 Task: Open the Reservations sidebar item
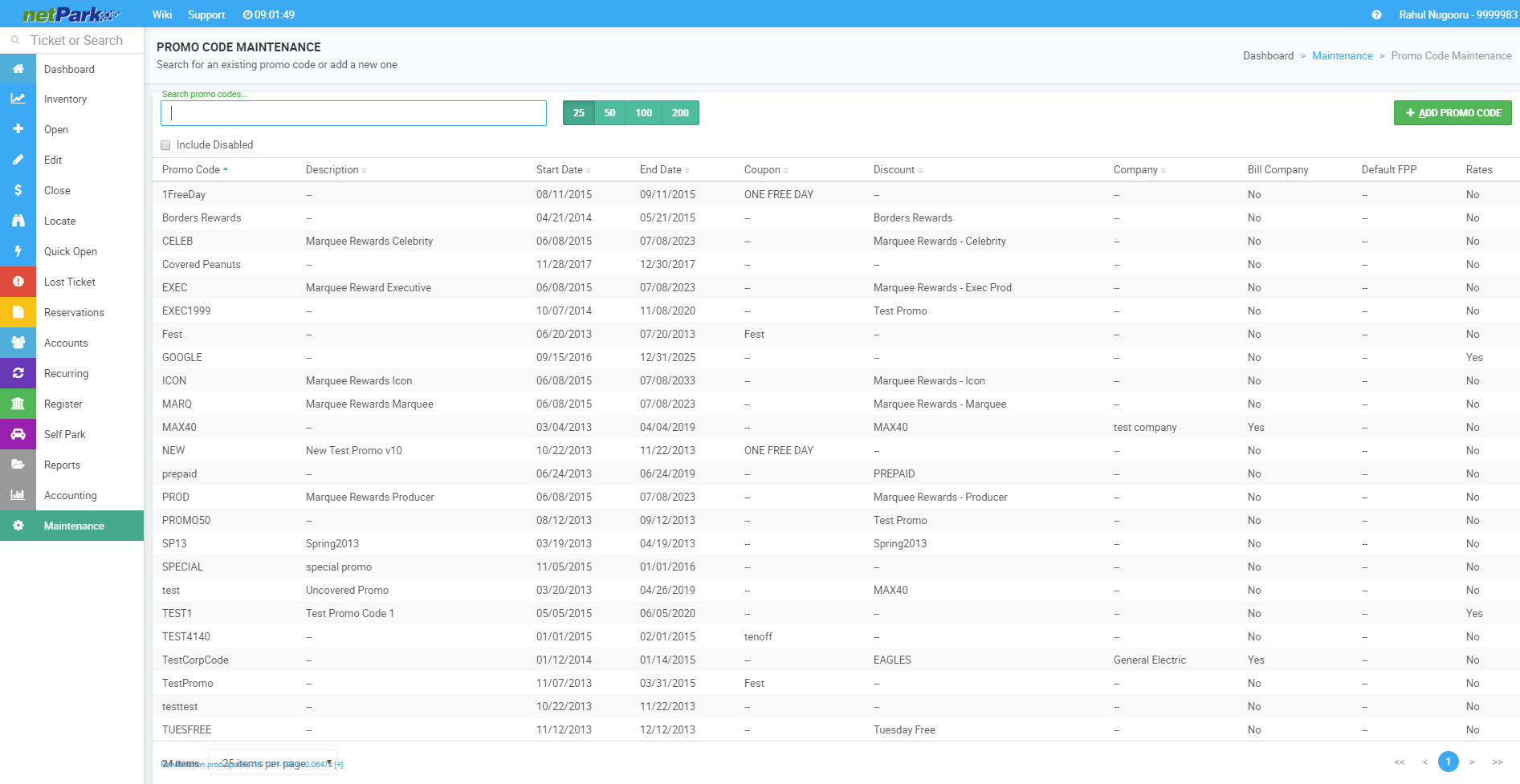tap(72, 312)
